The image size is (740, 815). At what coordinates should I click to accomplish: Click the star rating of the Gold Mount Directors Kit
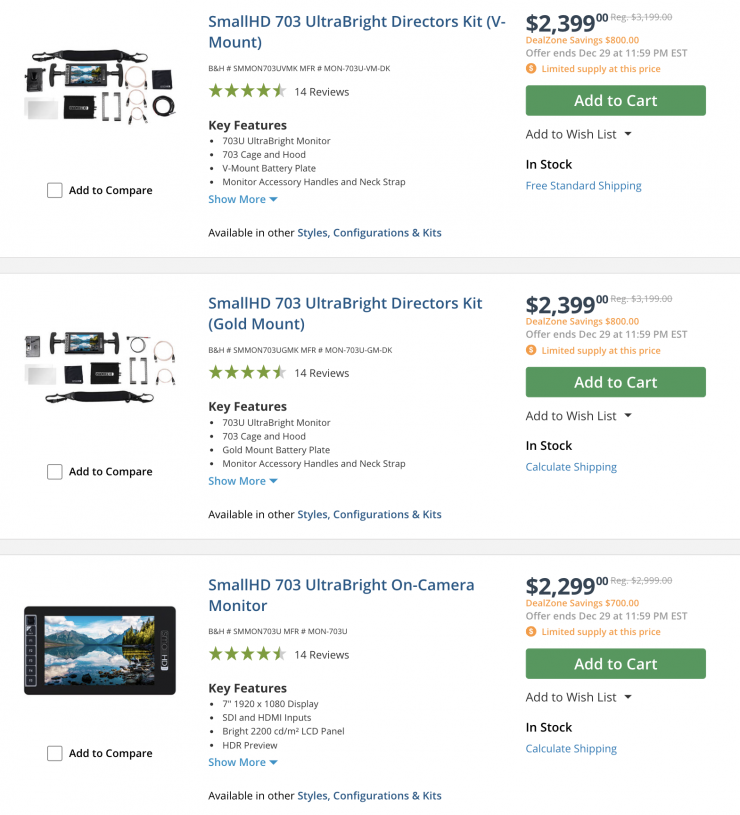[x=247, y=373]
